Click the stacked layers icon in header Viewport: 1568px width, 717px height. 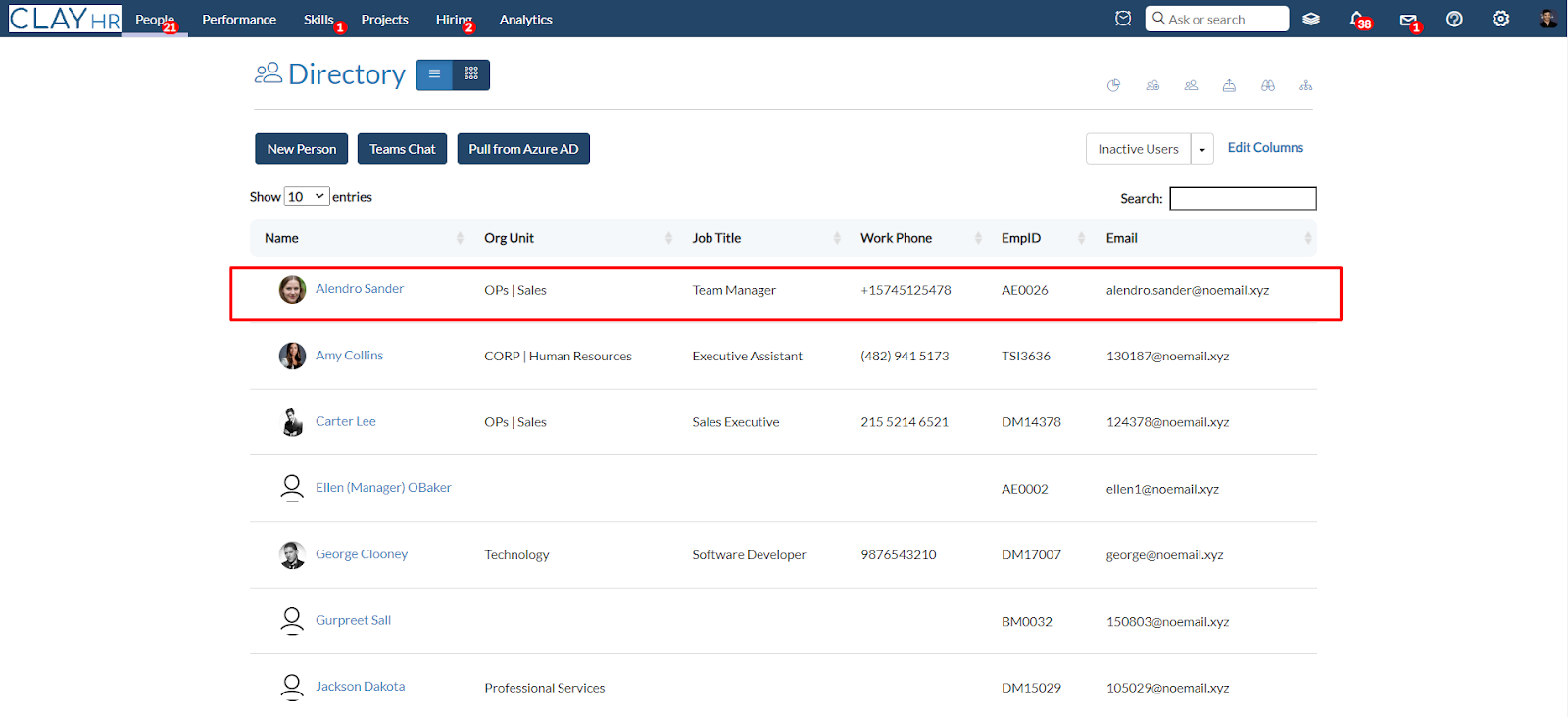[x=1311, y=19]
